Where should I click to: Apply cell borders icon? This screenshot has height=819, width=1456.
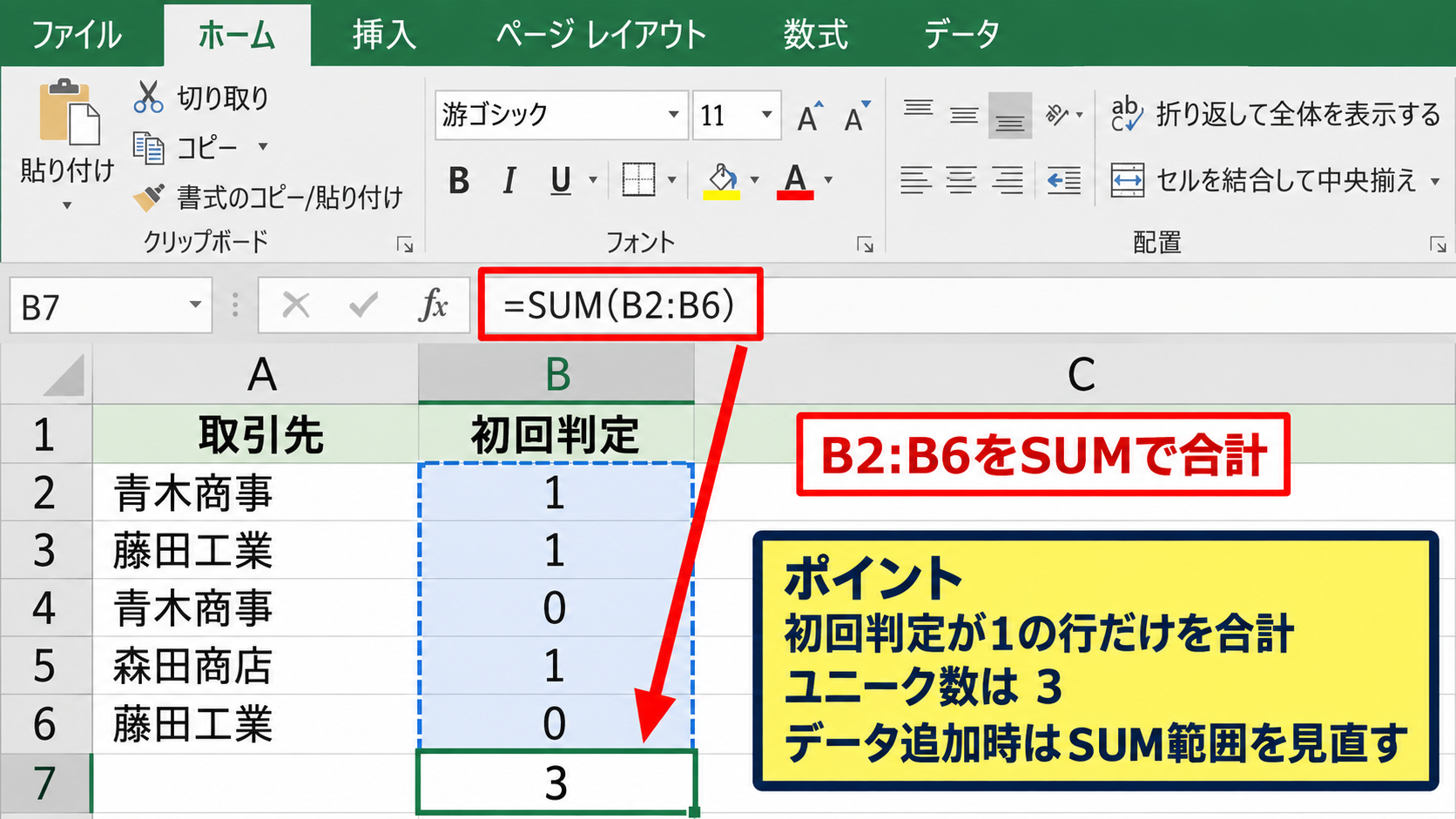[x=638, y=180]
